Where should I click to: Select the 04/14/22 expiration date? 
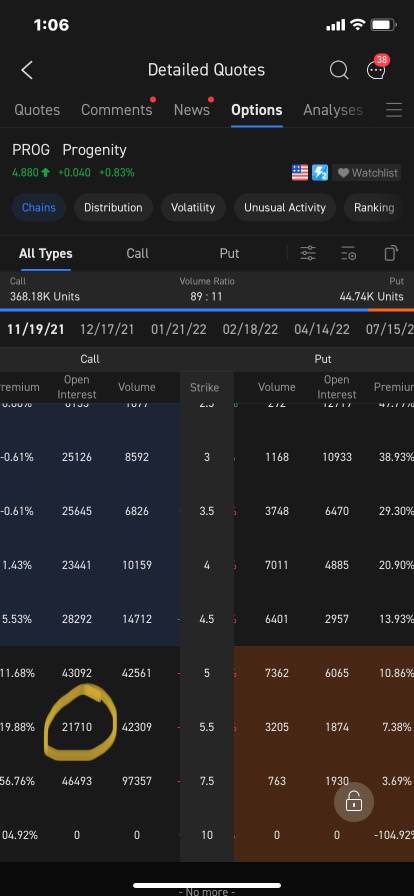(x=322, y=329)
